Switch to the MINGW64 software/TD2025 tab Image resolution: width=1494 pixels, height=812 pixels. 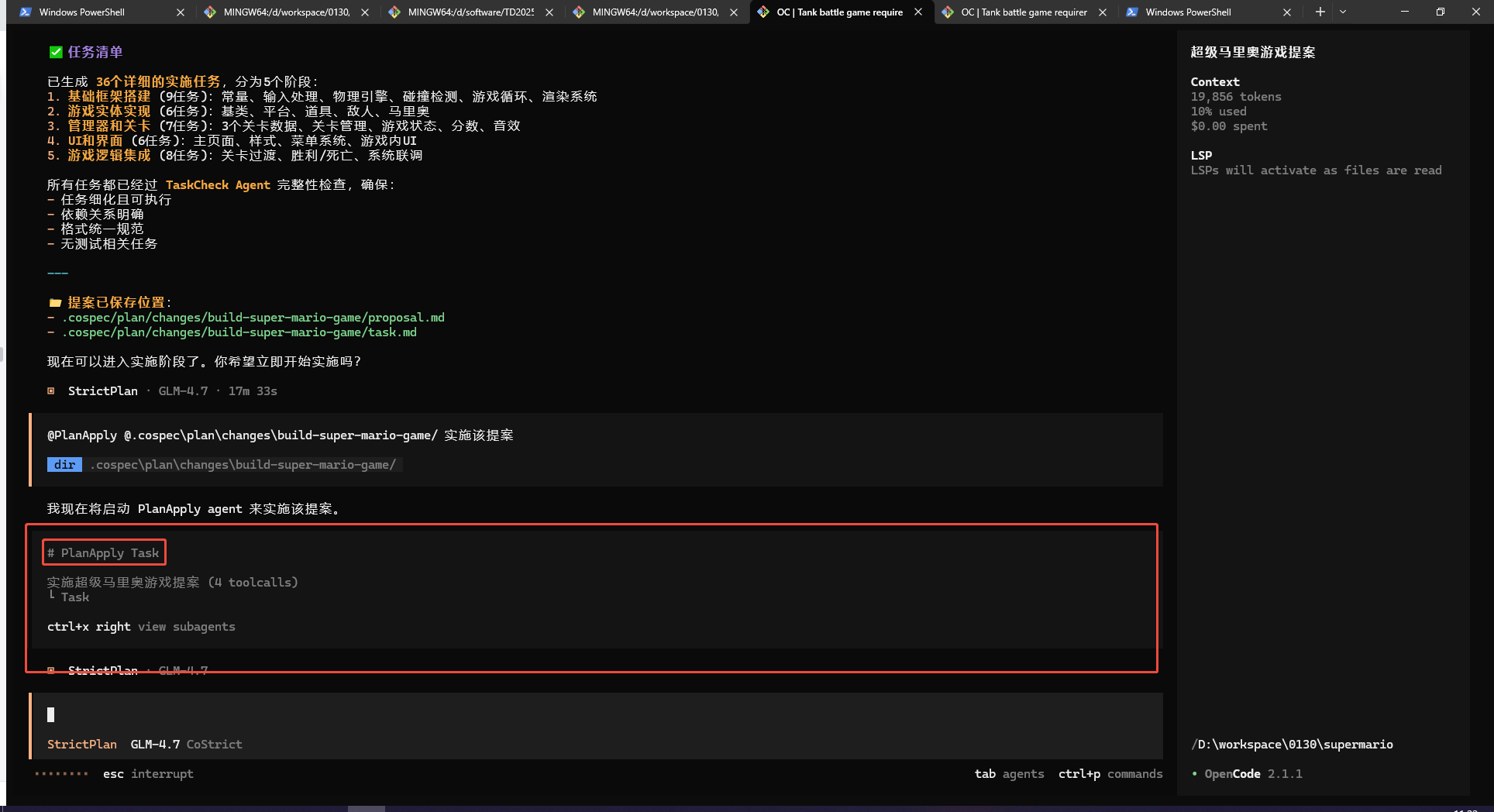click(x=470, y=12)
